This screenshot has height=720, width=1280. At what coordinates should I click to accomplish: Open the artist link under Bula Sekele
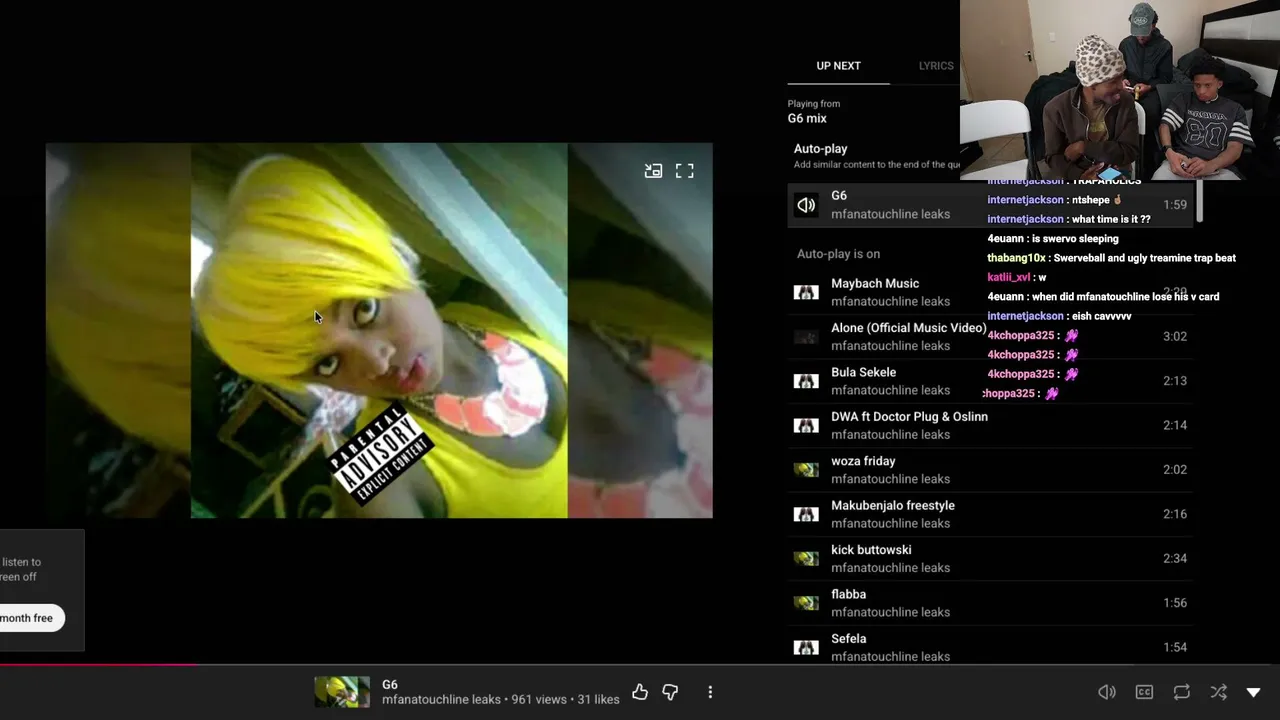tap(890, 390)
